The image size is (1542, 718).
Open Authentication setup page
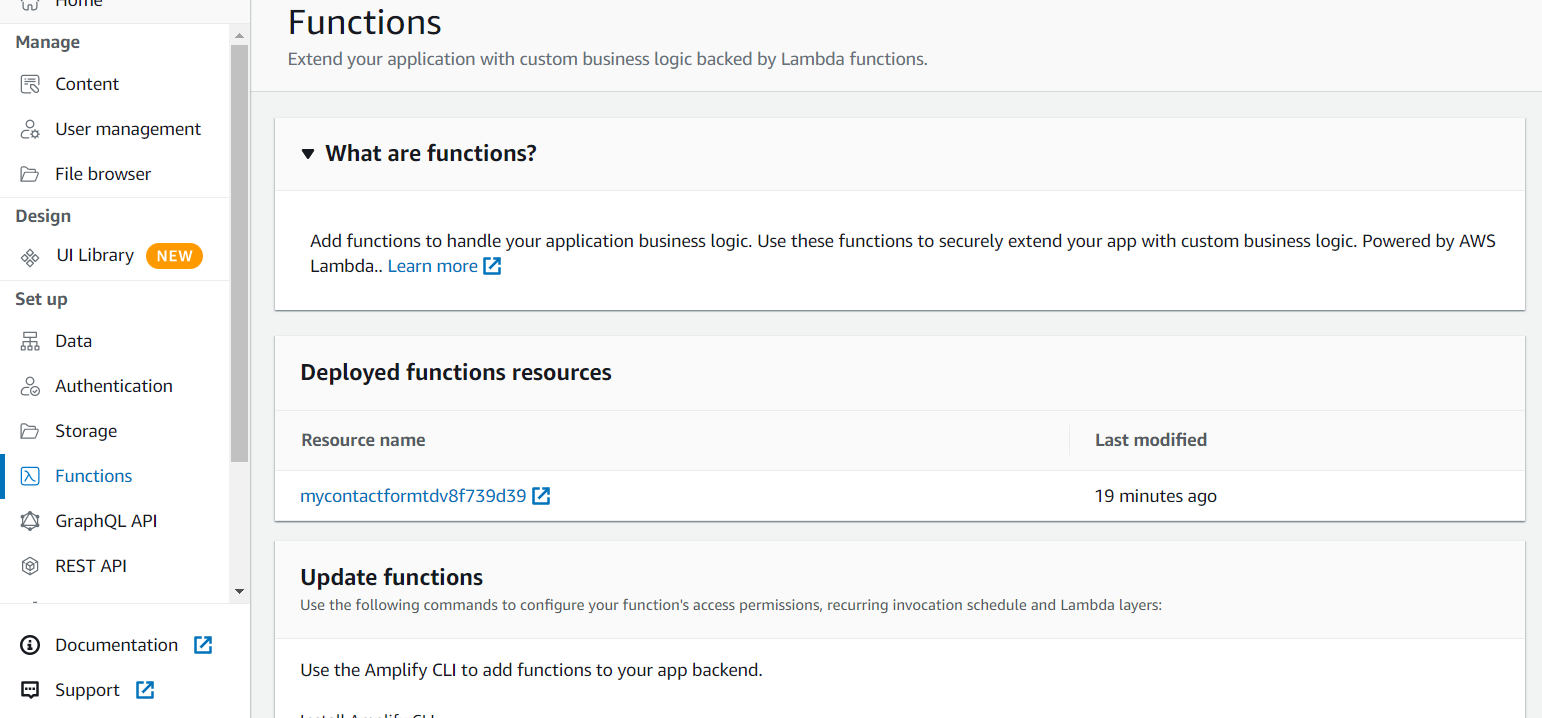click(114, 386)
